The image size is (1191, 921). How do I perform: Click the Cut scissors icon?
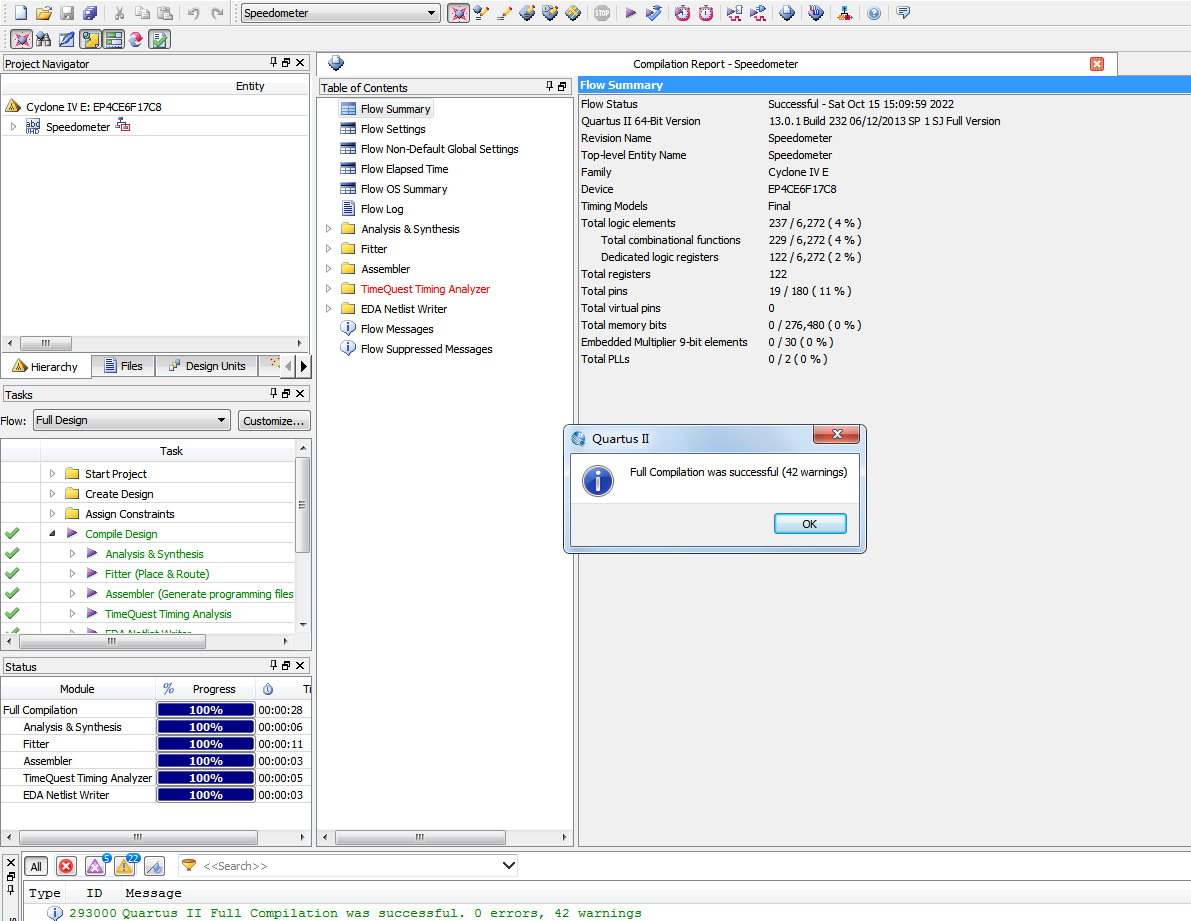click(119, 13)
